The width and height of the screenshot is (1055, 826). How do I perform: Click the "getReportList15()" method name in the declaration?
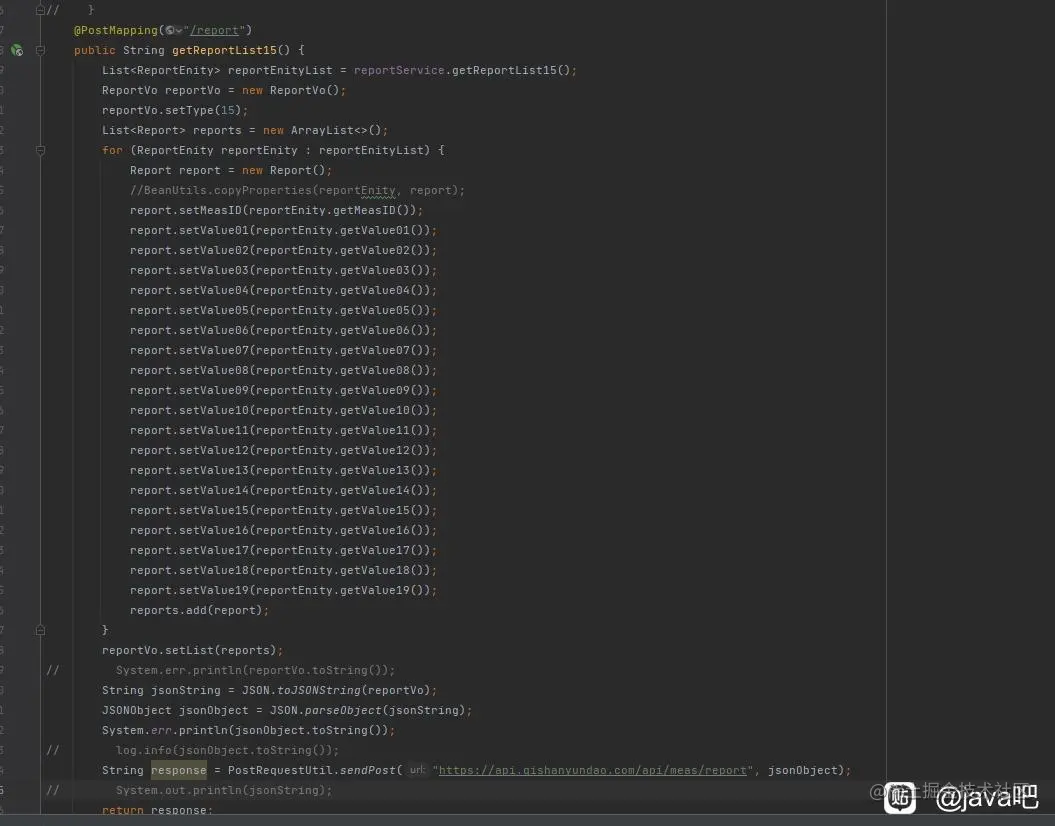[x=231, y=50]
